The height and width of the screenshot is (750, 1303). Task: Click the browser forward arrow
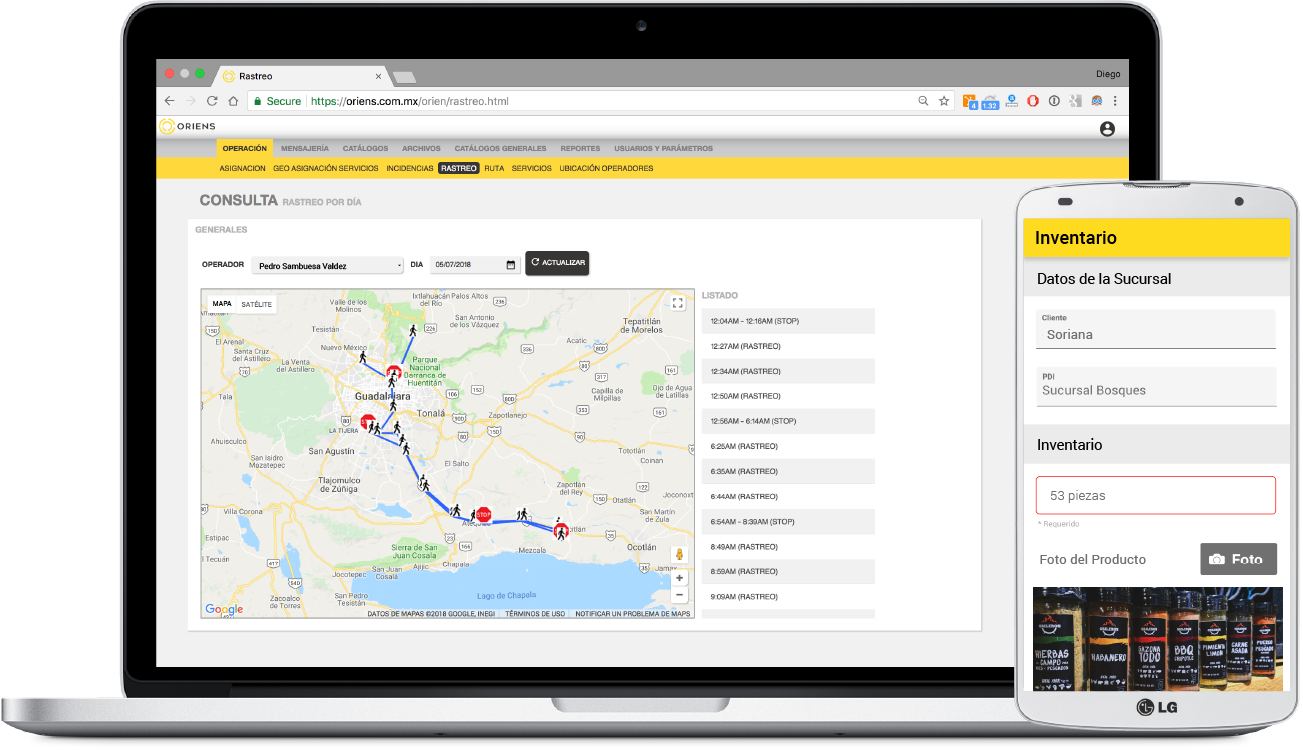point(190,101)
